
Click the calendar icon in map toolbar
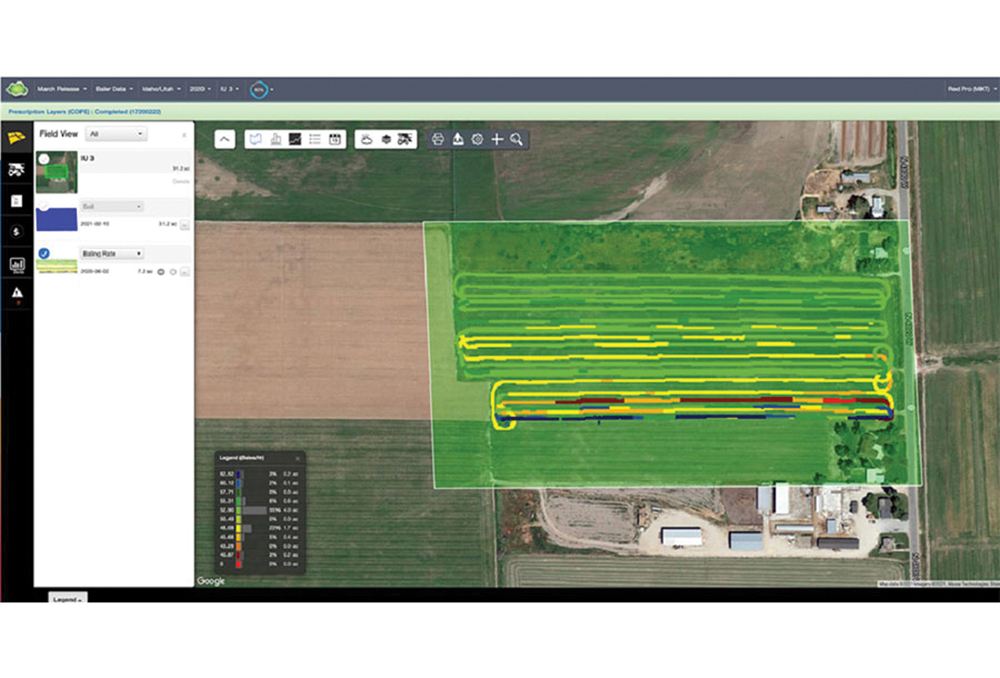[335, 140]
